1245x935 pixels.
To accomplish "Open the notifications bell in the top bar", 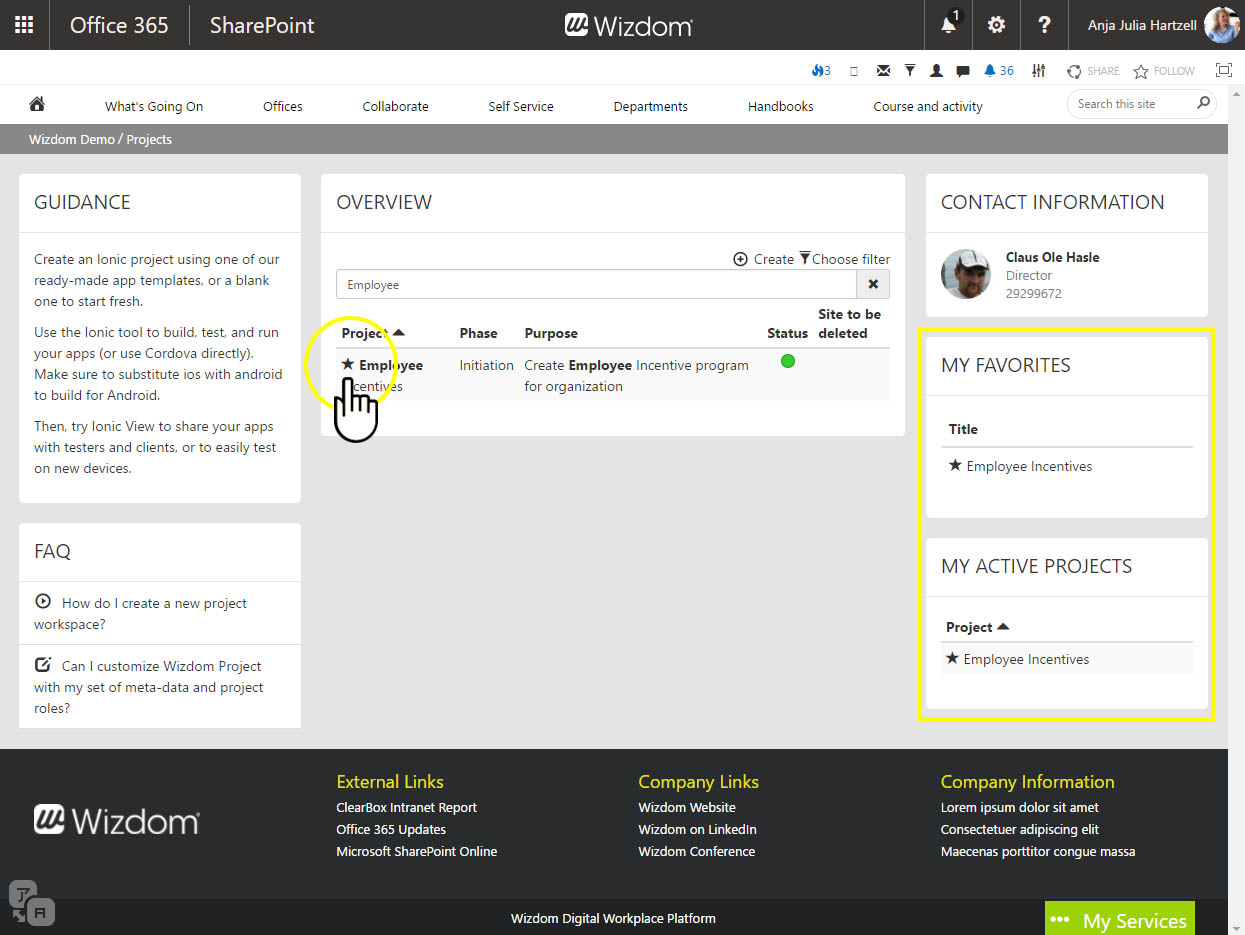I will click(949, 25).
